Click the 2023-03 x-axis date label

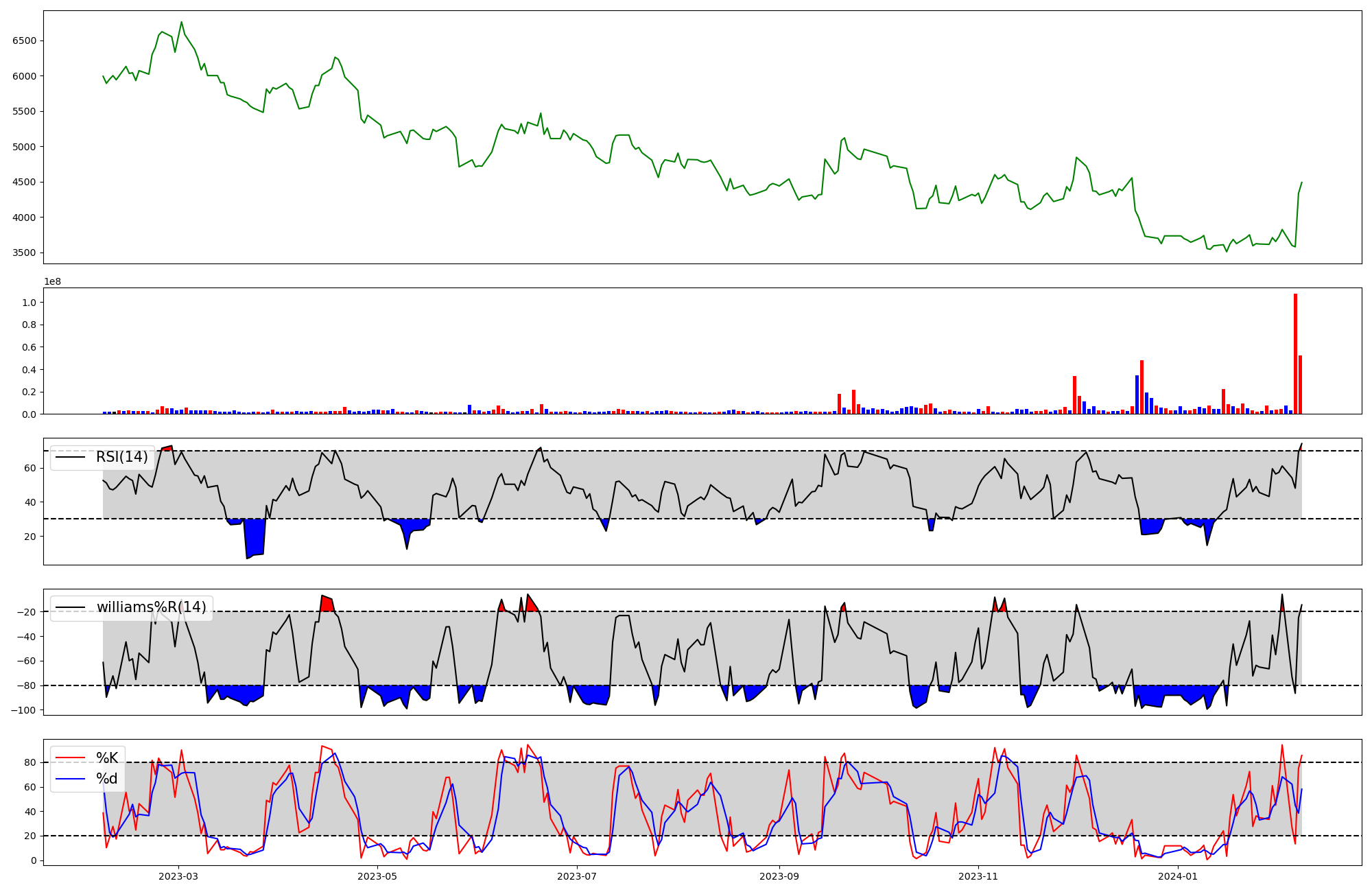click(178, 876)
